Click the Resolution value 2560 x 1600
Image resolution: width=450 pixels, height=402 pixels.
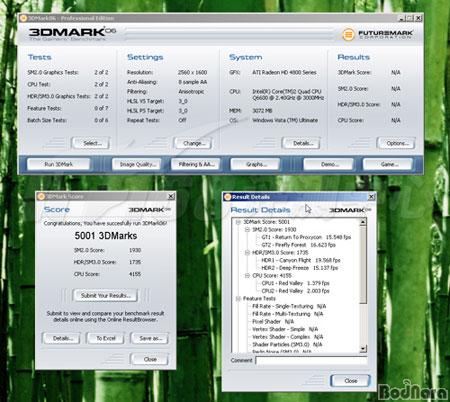pyautogui.click(x=192, y=72)
